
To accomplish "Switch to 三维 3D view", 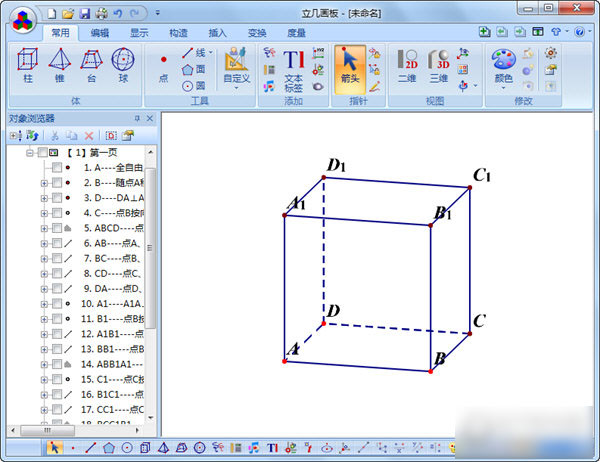I will pyautogui.click(x=438, y=68).
